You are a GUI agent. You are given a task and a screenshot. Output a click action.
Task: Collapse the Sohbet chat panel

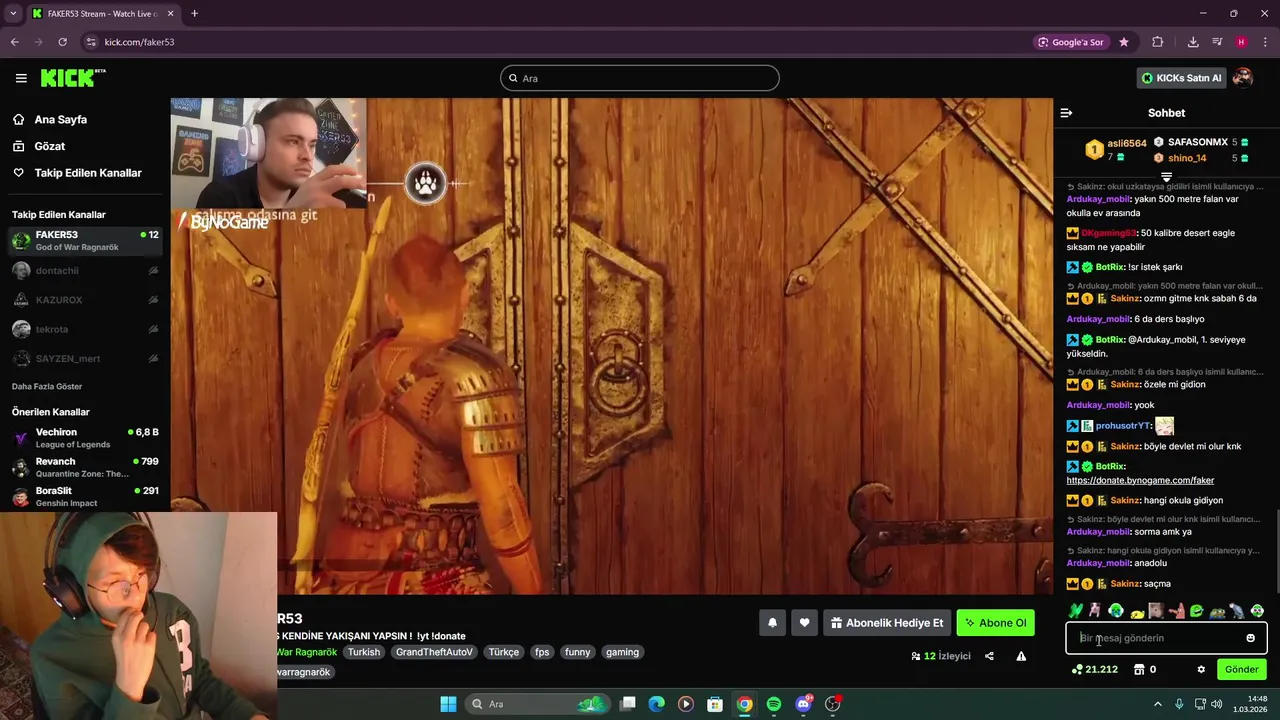coord(1066,113)
